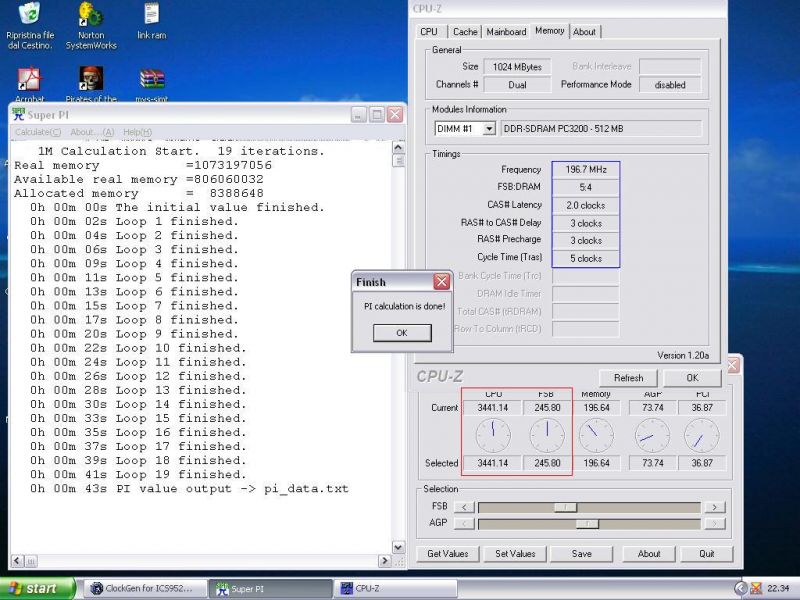Image resolution: width=800 pixels, height=600 pixels.
Task: Click the FSB clock dial gauge
Action: [547, 435]
